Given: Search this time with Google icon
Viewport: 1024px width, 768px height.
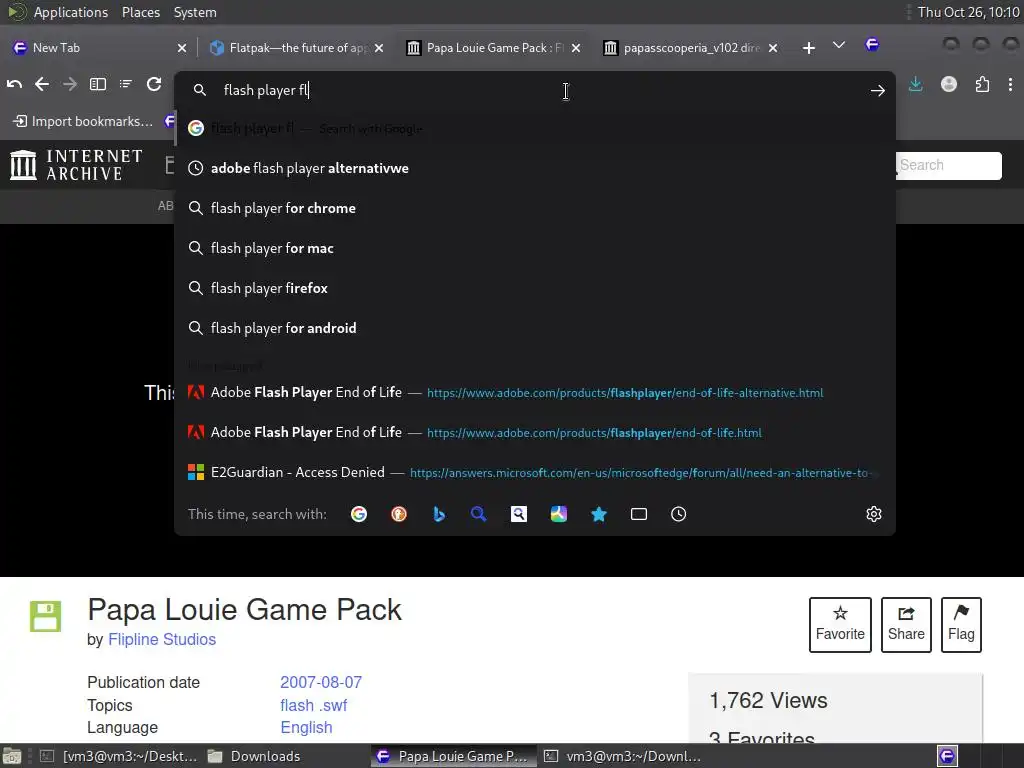Looking at the screenshot, I should click(x=359, y=514).
